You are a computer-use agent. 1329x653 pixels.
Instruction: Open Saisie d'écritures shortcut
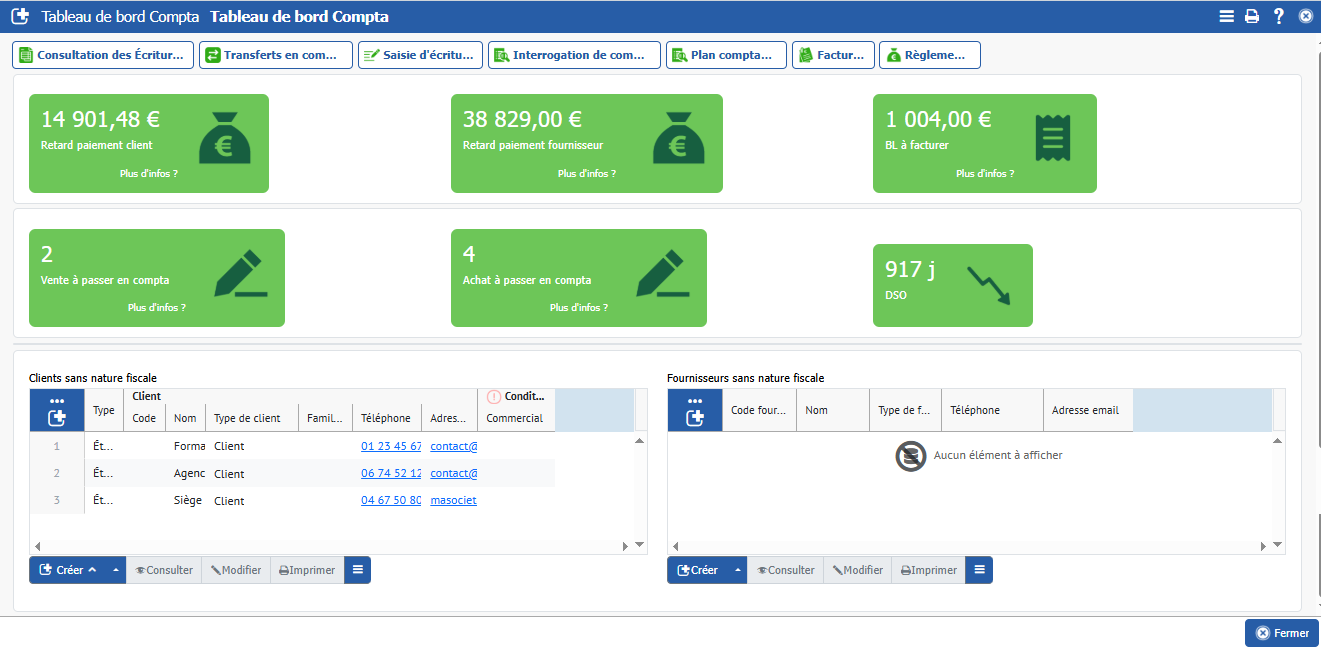pos(420,55)
